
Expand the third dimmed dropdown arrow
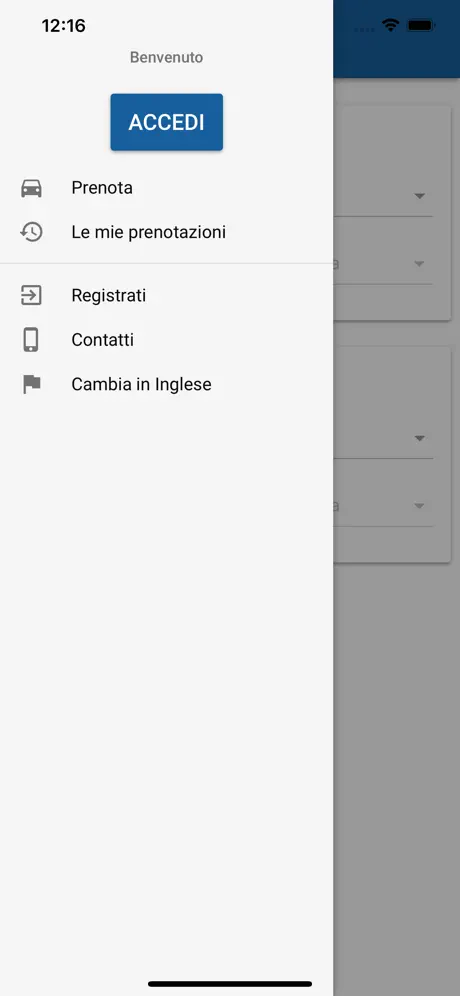coord(419,438)
